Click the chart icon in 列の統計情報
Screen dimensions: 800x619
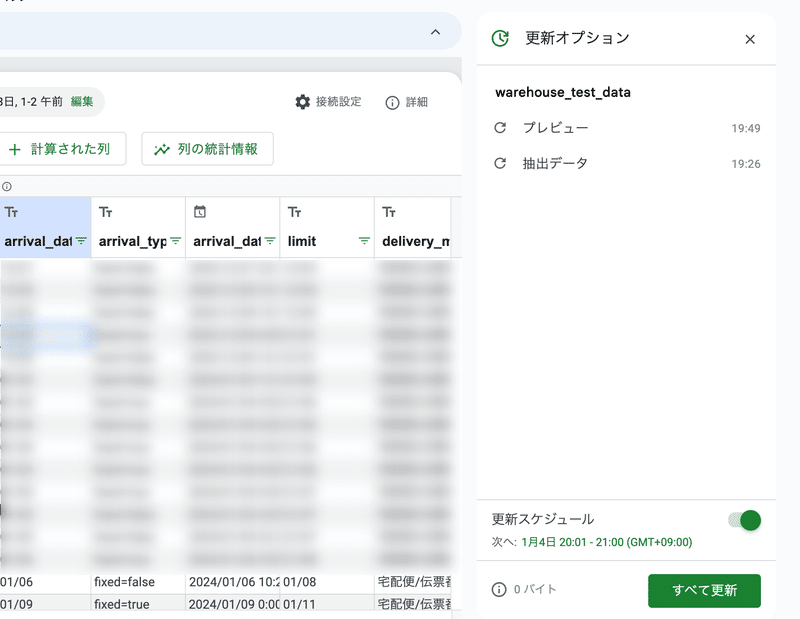pyautogui.click(x=162, y=150)
